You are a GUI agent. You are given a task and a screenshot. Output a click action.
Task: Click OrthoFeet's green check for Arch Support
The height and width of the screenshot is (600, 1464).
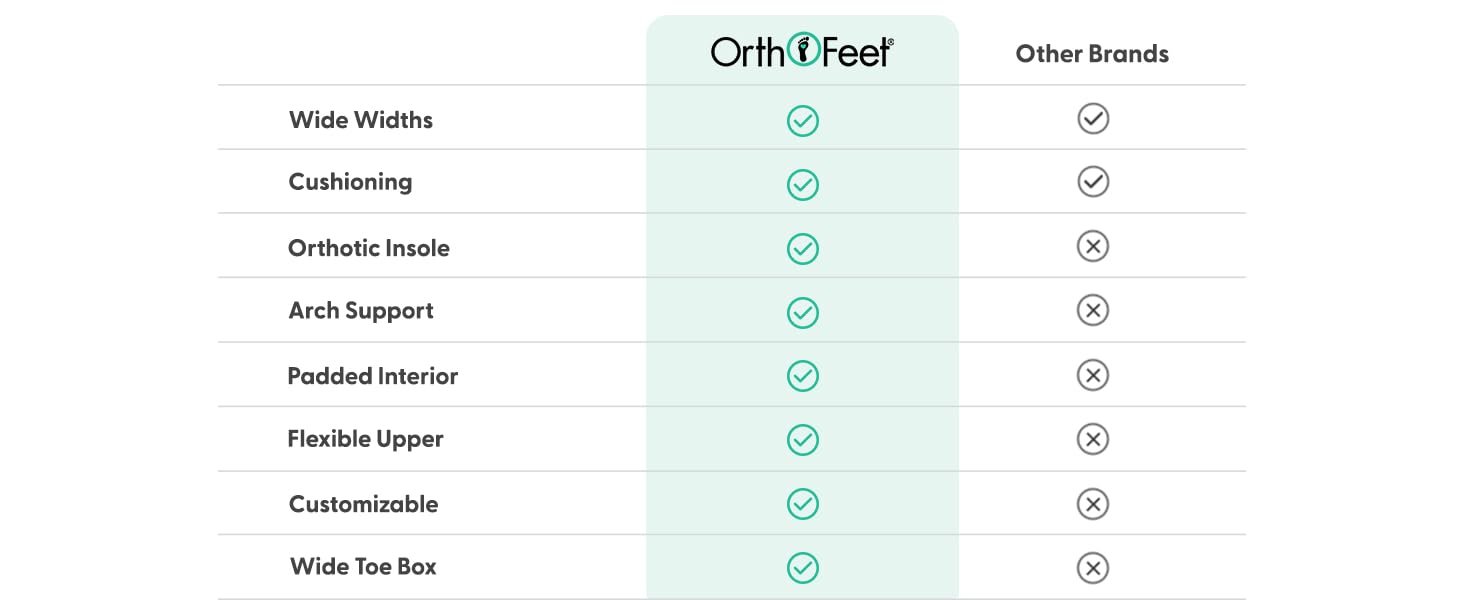coord(802,313)
